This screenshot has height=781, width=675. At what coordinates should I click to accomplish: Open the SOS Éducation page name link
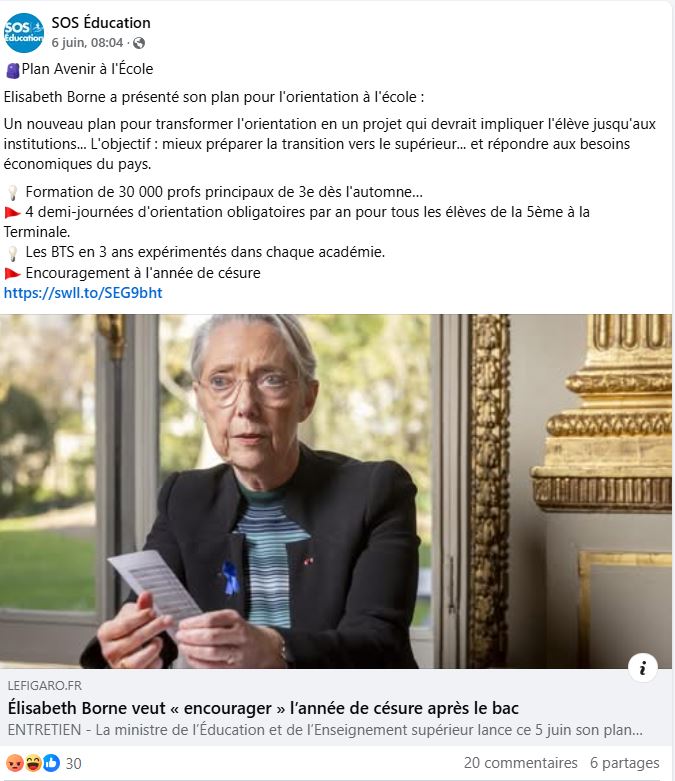click(x=101, y=23)
